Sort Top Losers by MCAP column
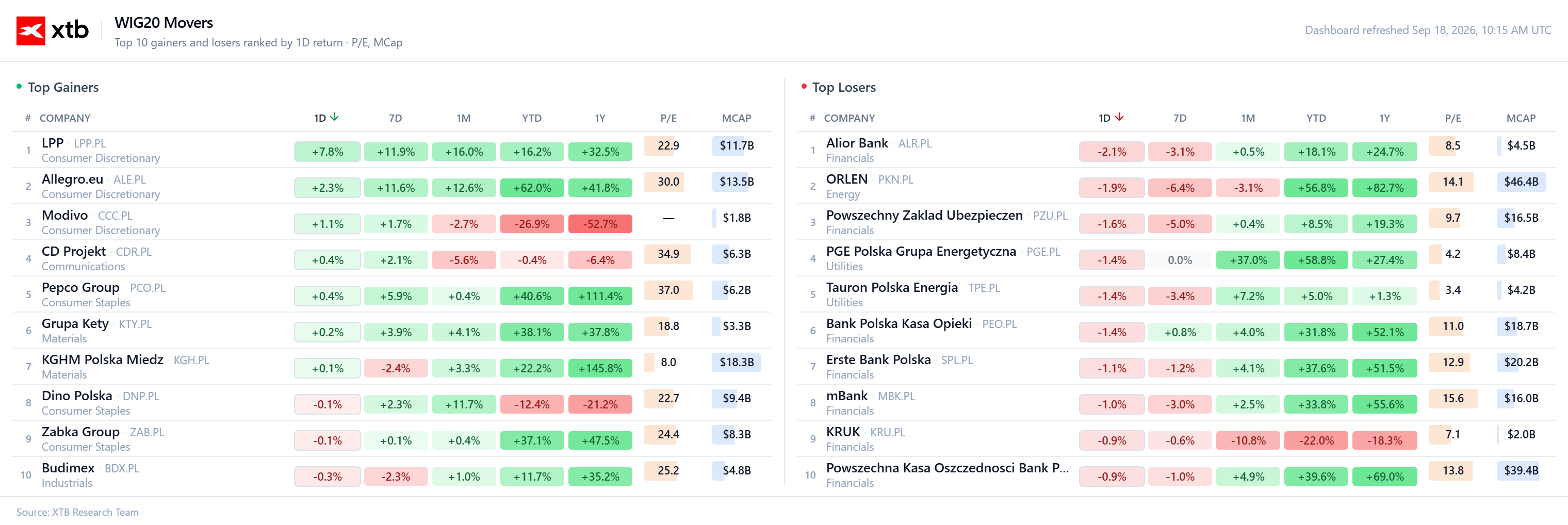1568x525 pixels. click(x=1521, y=118)
